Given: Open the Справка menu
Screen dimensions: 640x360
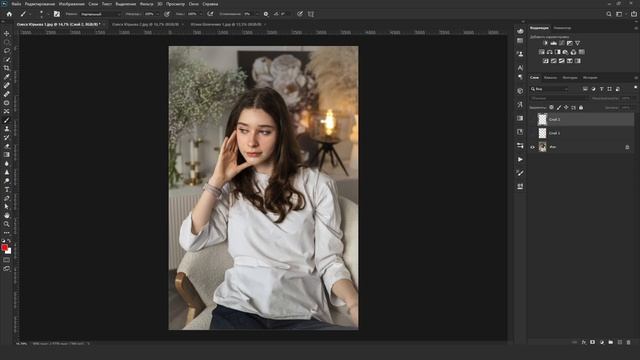Looking at the screenshot, I should click(x=210, y=4).
